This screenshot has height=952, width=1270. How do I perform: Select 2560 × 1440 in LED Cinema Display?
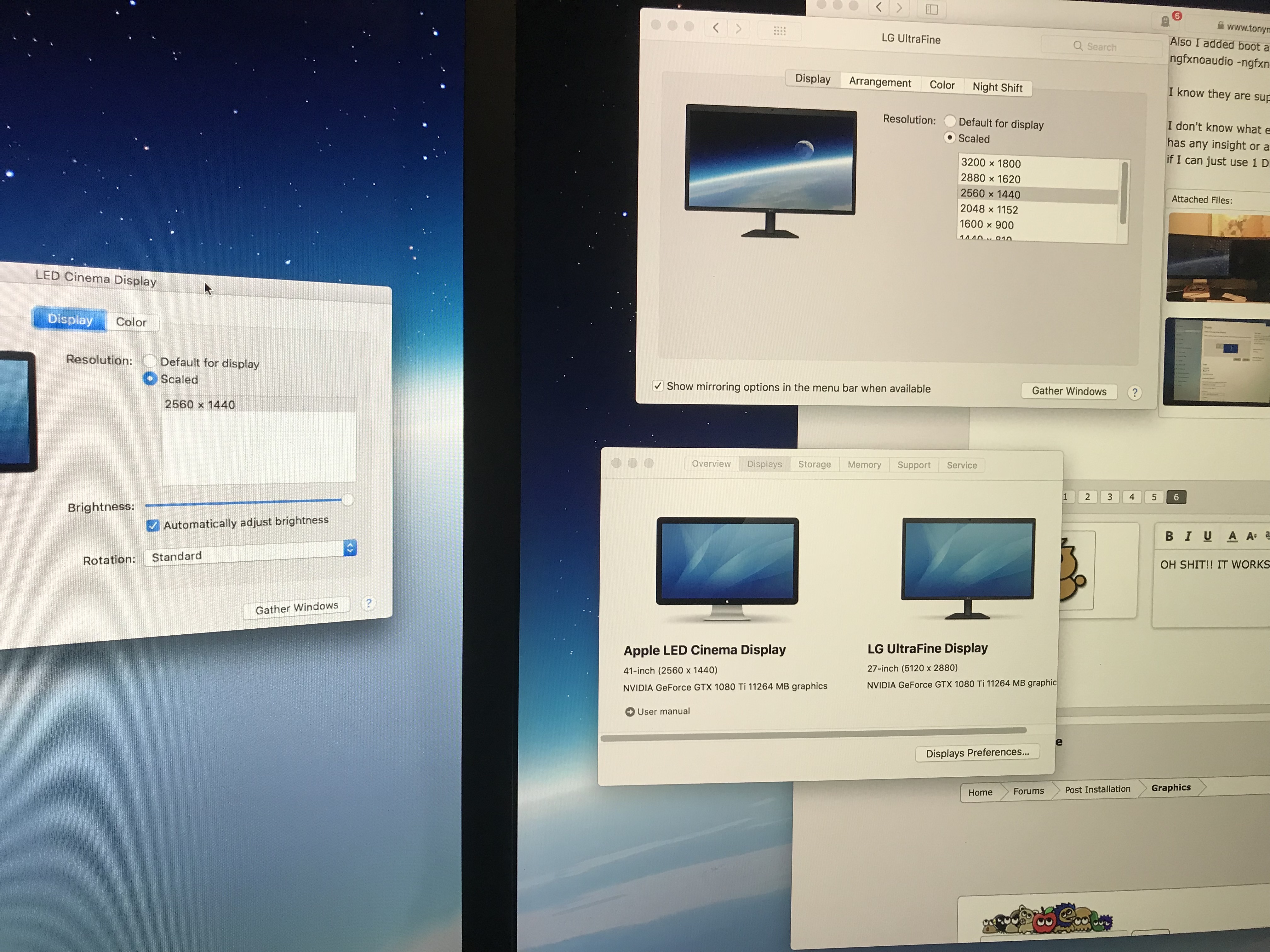(x=259, y=404)
